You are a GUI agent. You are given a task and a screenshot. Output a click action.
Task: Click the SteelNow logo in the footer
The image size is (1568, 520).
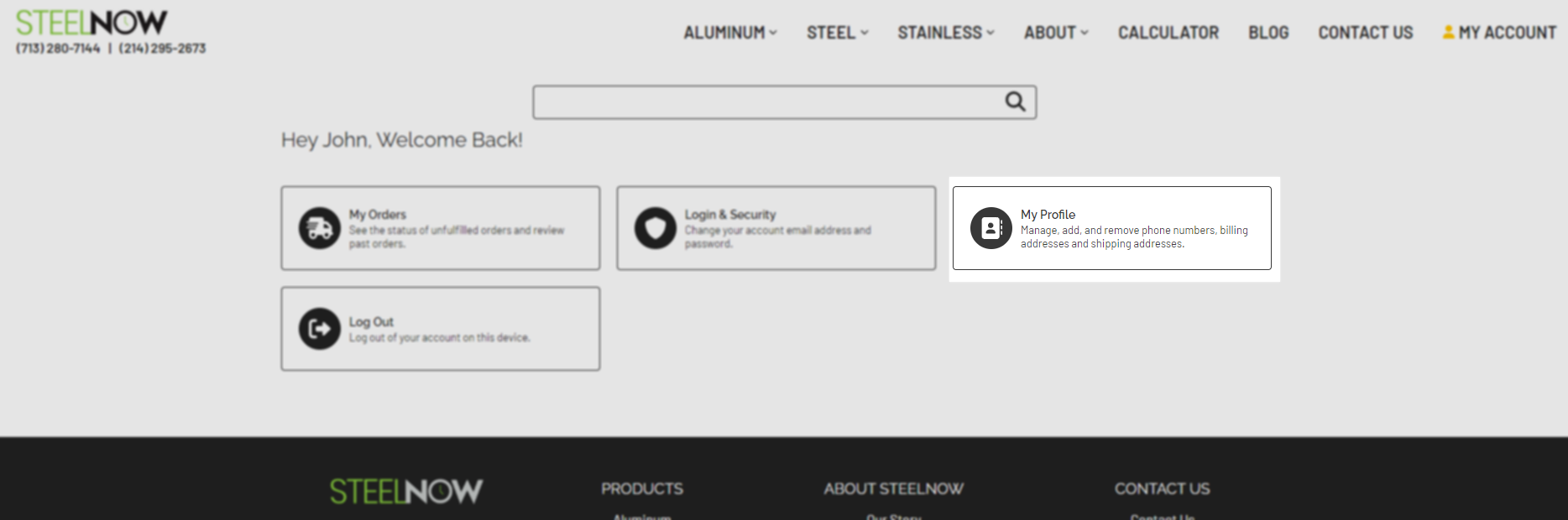[x=405, y=491]
